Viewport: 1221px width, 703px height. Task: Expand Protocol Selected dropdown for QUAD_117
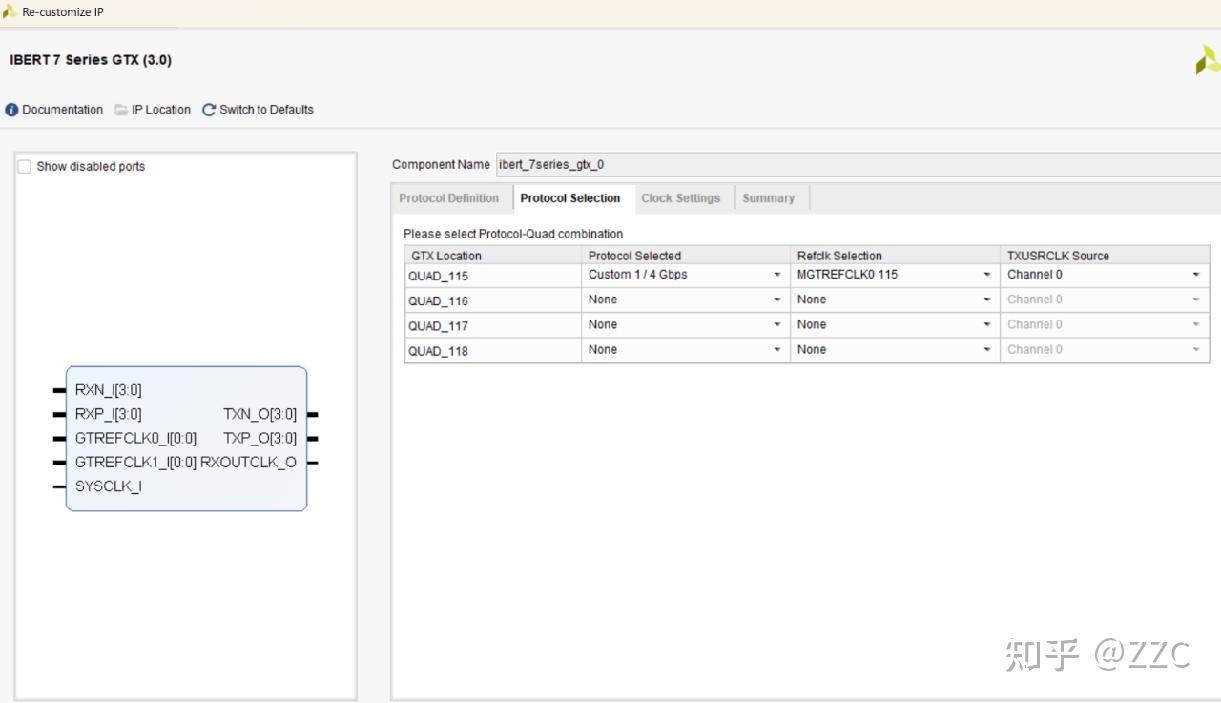(x=777, y=325)
